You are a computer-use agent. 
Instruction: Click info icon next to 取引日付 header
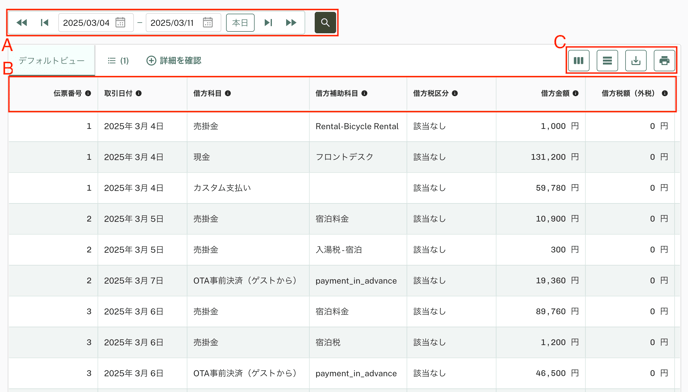pos(139,93)
